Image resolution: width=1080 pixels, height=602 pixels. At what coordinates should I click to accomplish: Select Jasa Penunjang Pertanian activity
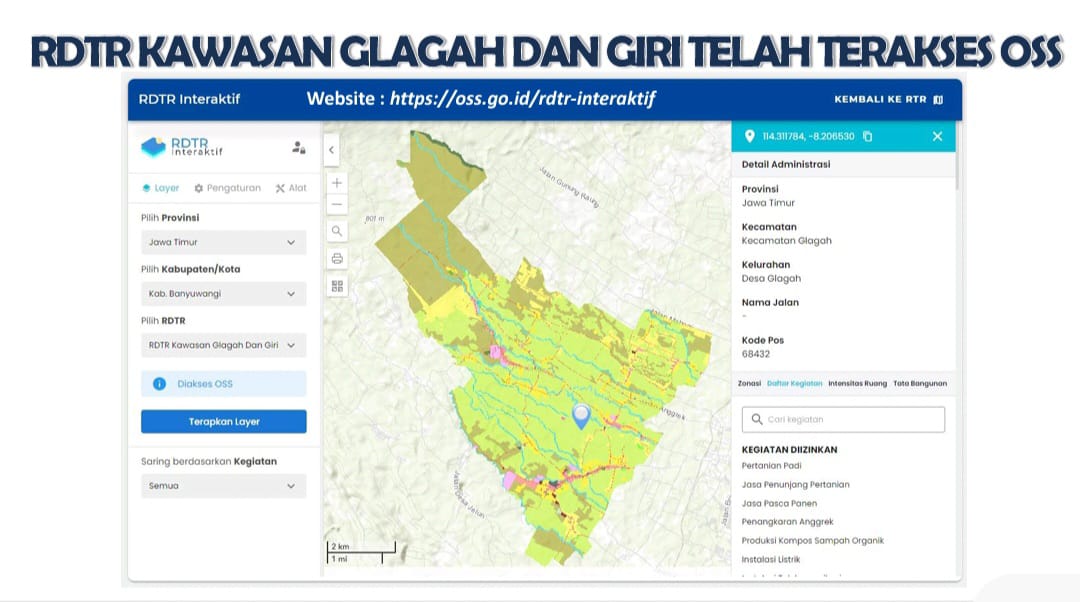(x=796, y=485)
